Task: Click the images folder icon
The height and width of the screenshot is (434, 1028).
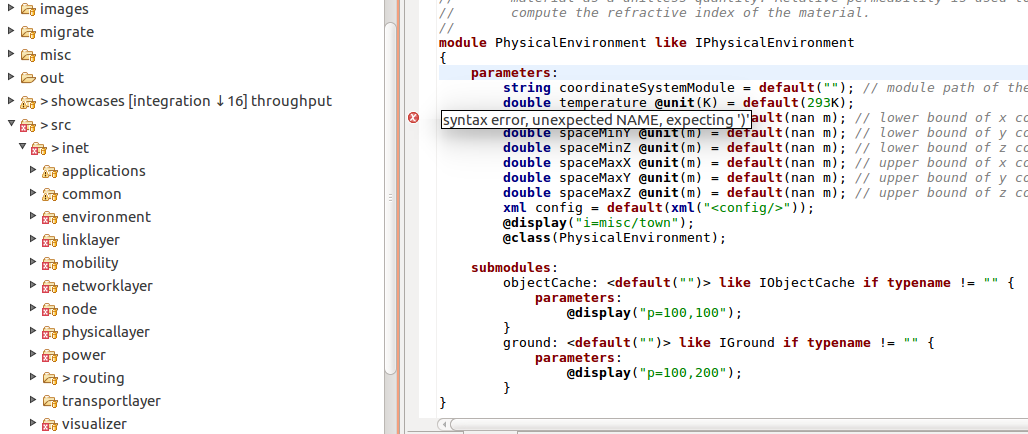Action: [28, 9]
